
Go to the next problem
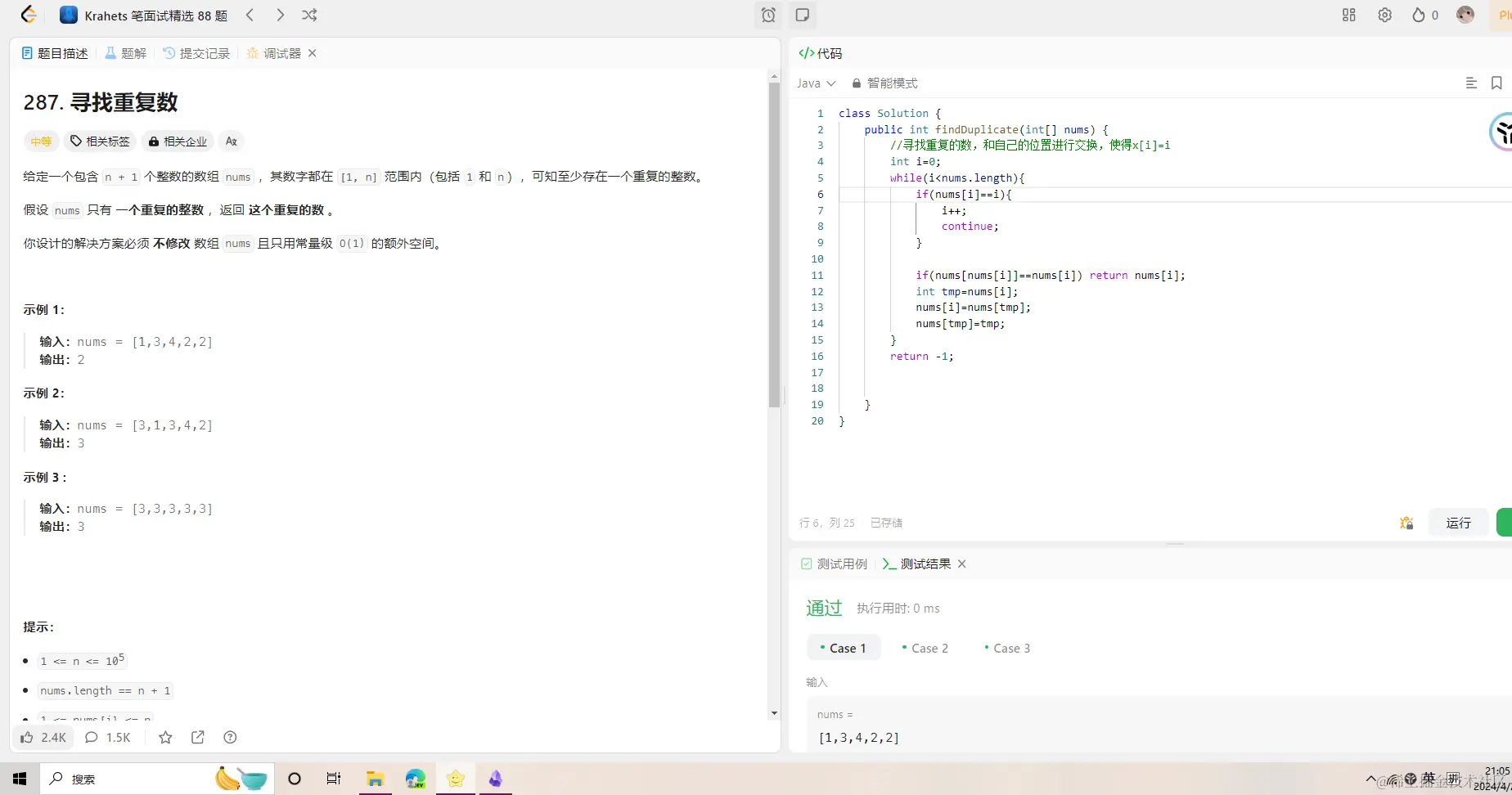pos(280,15)
